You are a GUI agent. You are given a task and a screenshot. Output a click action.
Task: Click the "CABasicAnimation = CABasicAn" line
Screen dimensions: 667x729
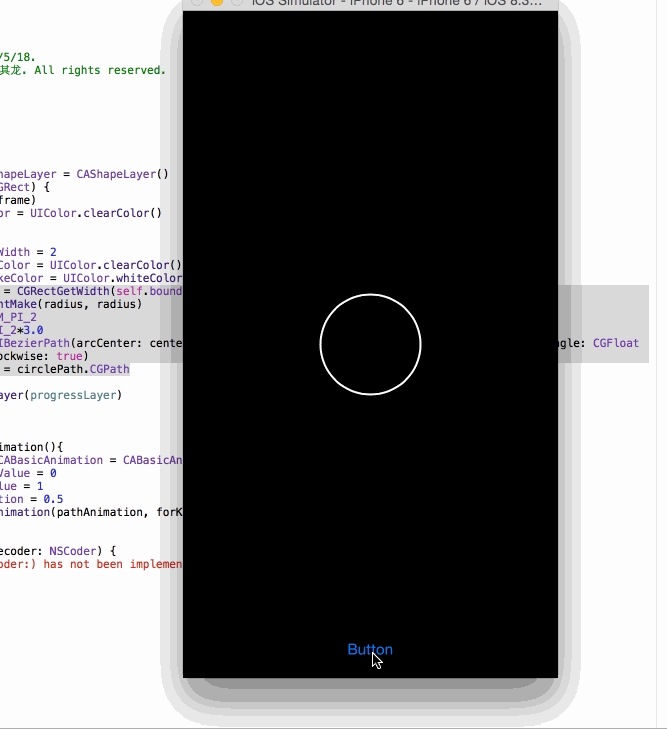[91, 461]
